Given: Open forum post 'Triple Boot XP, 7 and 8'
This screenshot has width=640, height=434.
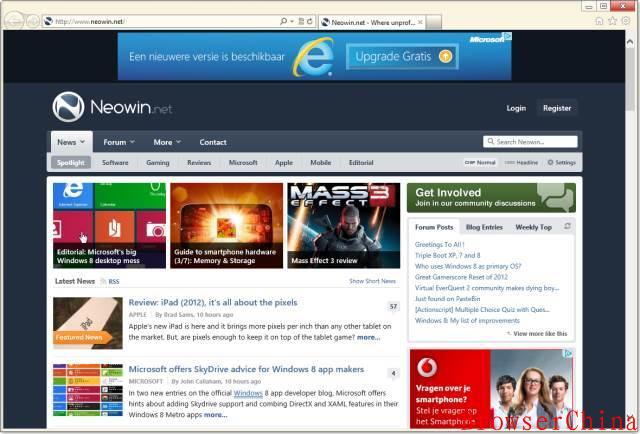Looking at the screenshot, I should tap(447, 255).
